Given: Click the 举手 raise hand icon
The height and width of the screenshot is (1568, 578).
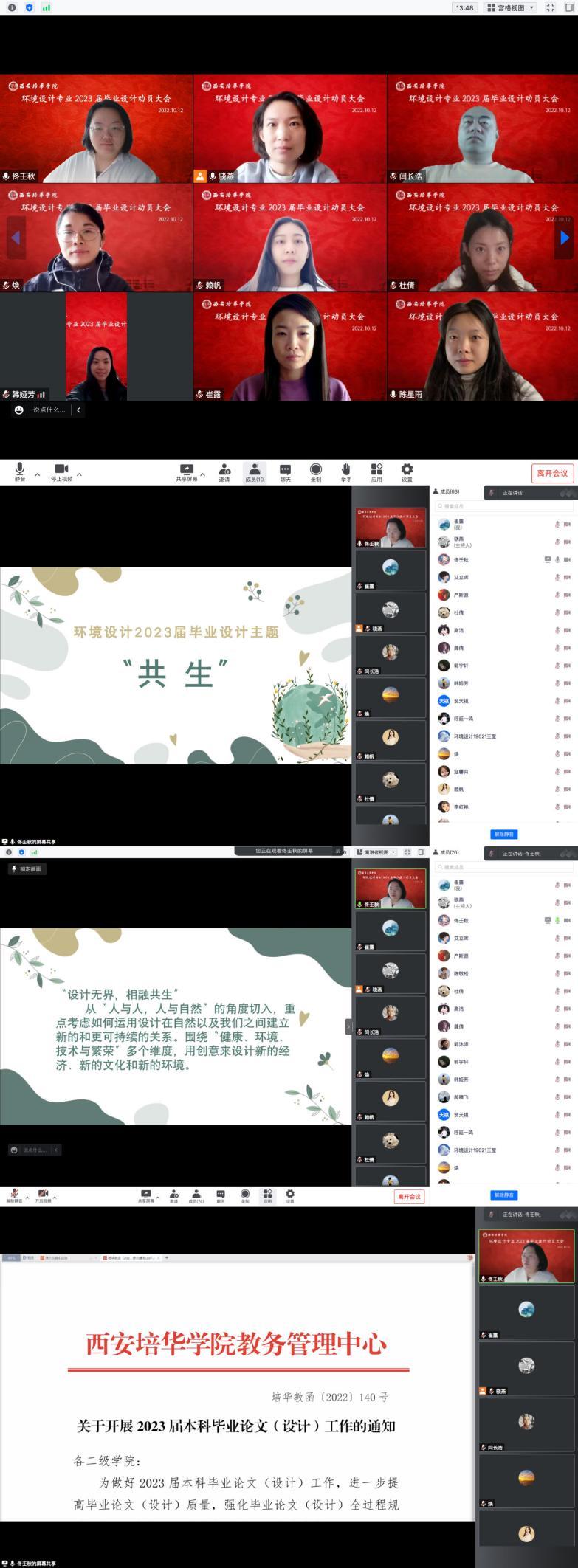Looking at the screenshot, I should (x=345, y=471).
